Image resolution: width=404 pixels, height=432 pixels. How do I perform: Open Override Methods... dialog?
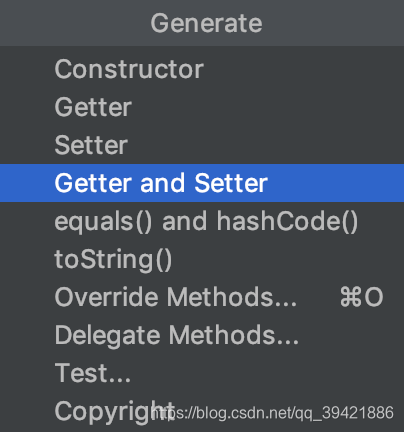[x=202, y=297]
